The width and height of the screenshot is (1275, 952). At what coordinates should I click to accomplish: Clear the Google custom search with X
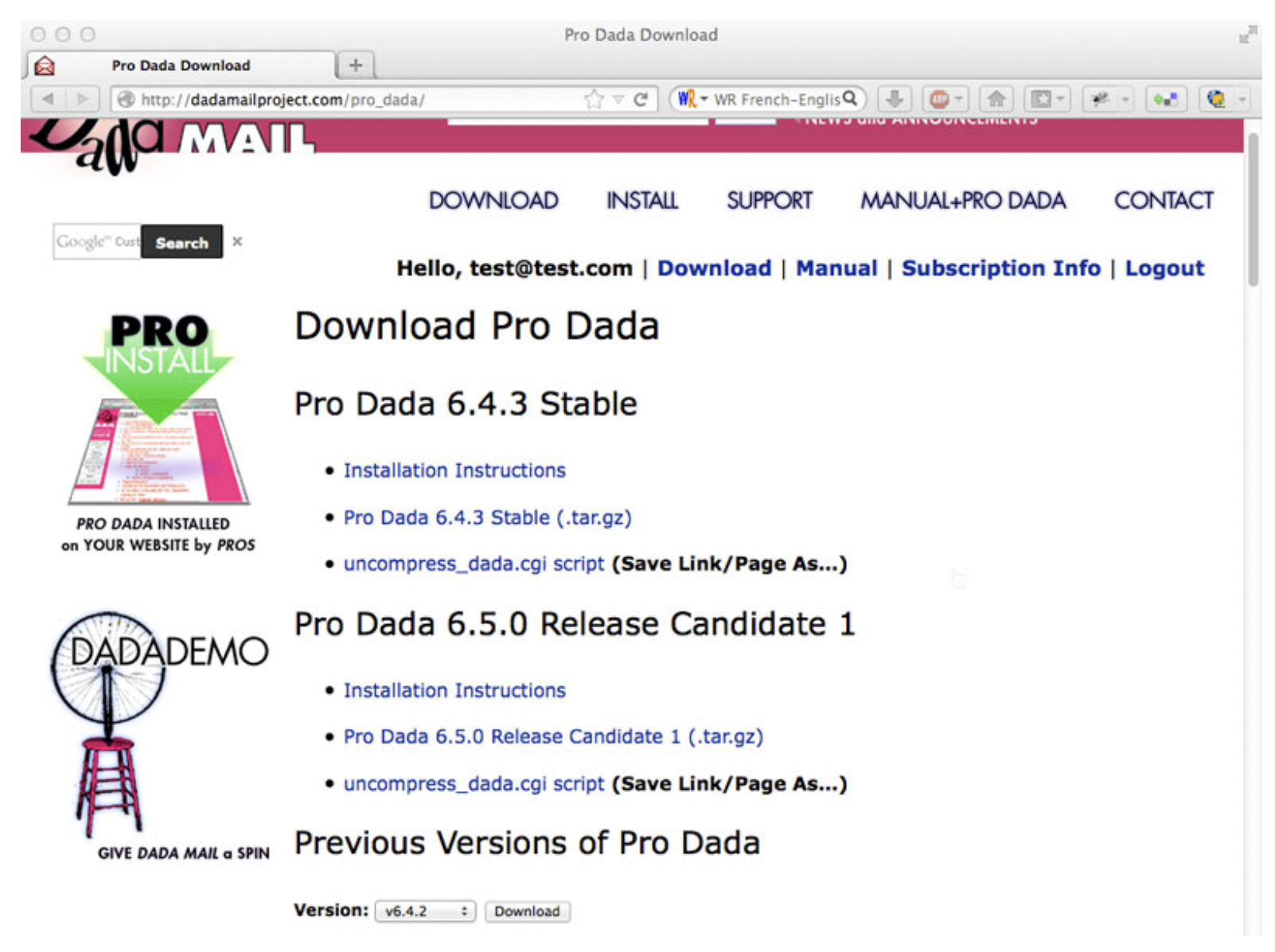pyautogui.click(x=237, y=241)
